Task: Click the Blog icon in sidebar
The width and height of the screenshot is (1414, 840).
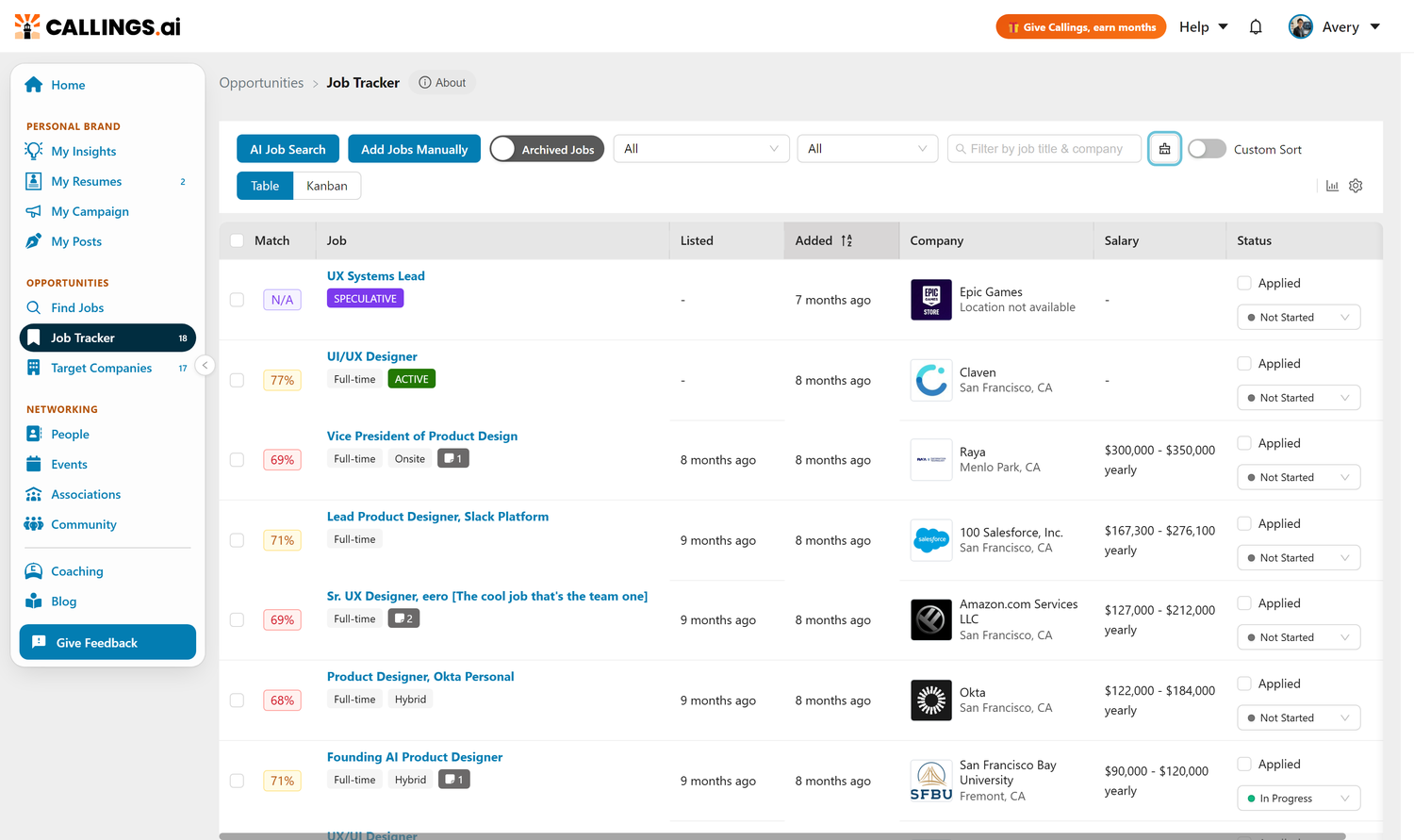Action: (x=34, y=601)
